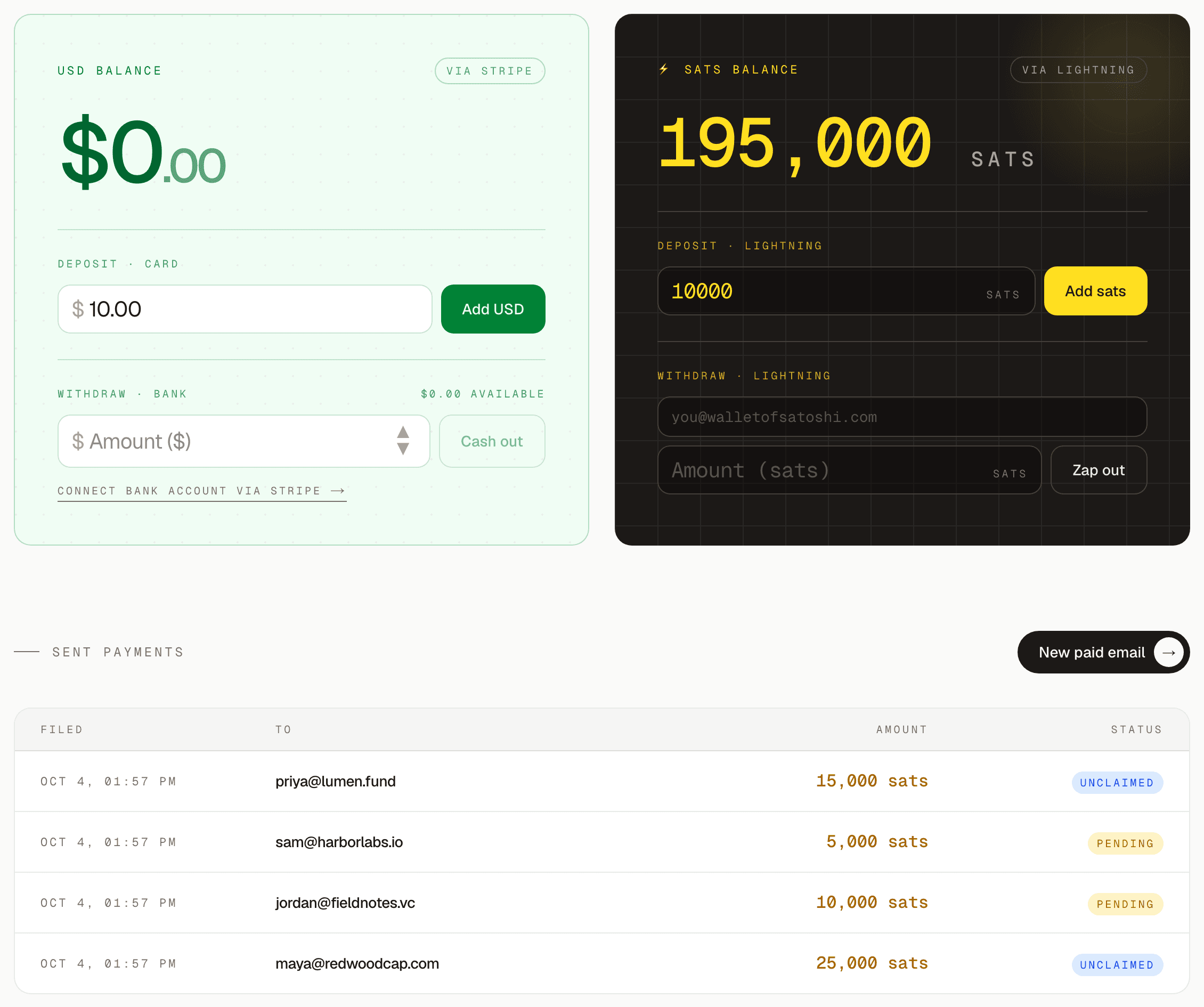Select recipient jordan@fieldnotes.vc
Viewport: 1204px width, 1007px height.
(x=345, y=903)
